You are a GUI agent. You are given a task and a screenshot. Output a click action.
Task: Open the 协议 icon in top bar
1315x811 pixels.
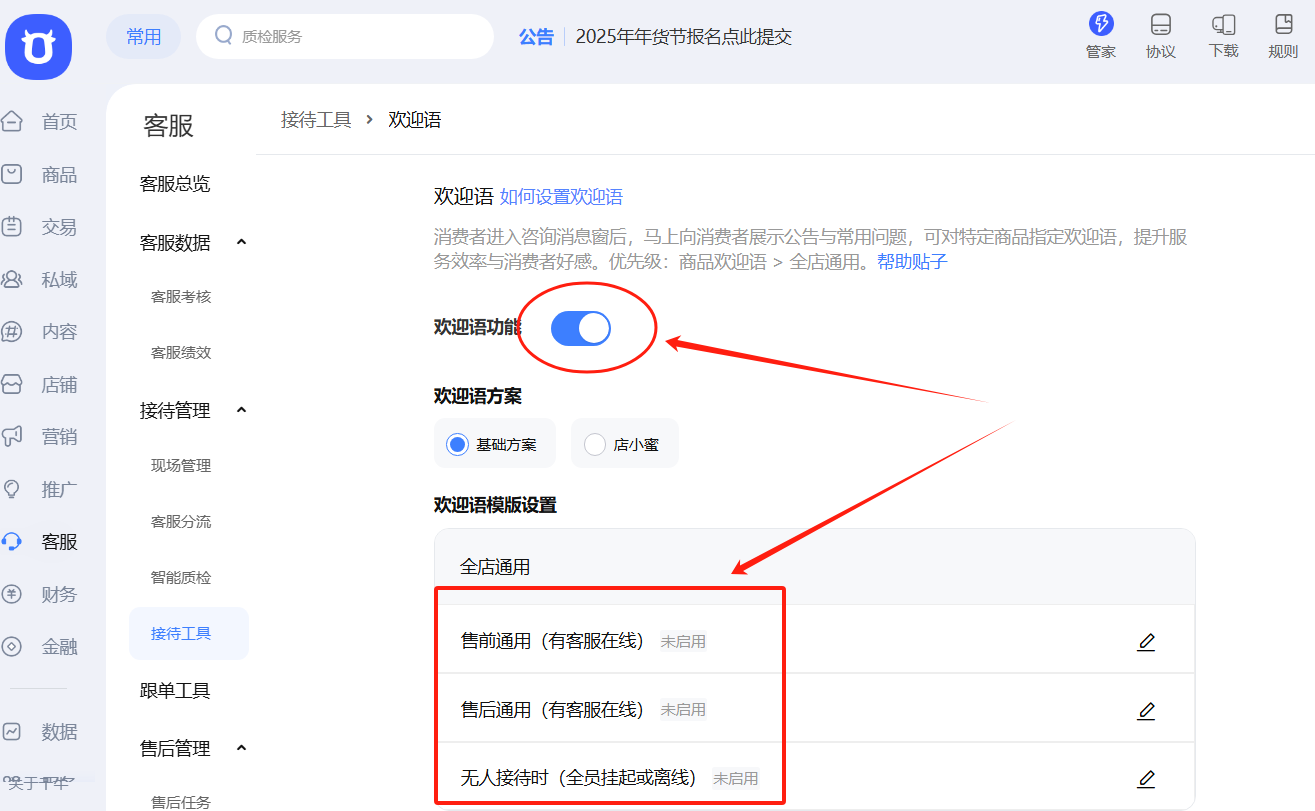[1161, 25]
